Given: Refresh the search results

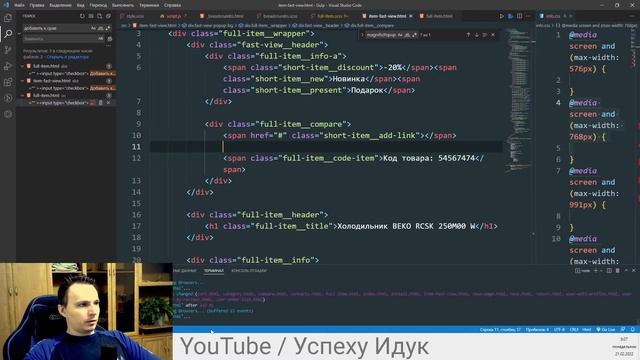Looking at the screenshot, I should (x=82, y=16).
